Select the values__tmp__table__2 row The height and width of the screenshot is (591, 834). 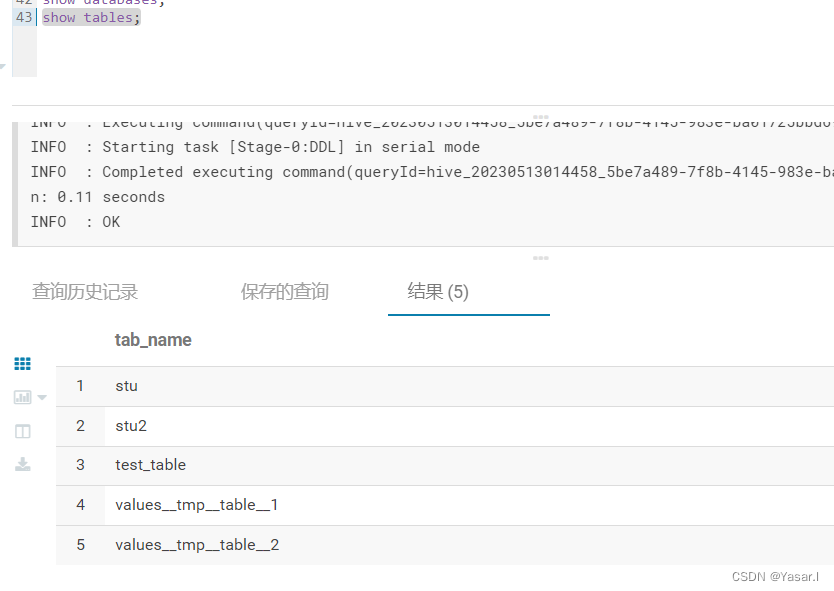[445, 545]
